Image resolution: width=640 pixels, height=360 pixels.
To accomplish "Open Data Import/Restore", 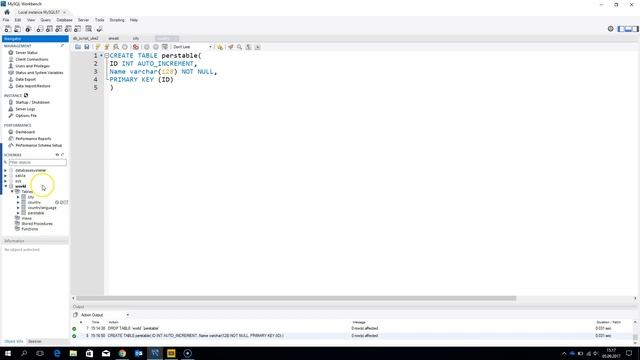I will point(33,86).
